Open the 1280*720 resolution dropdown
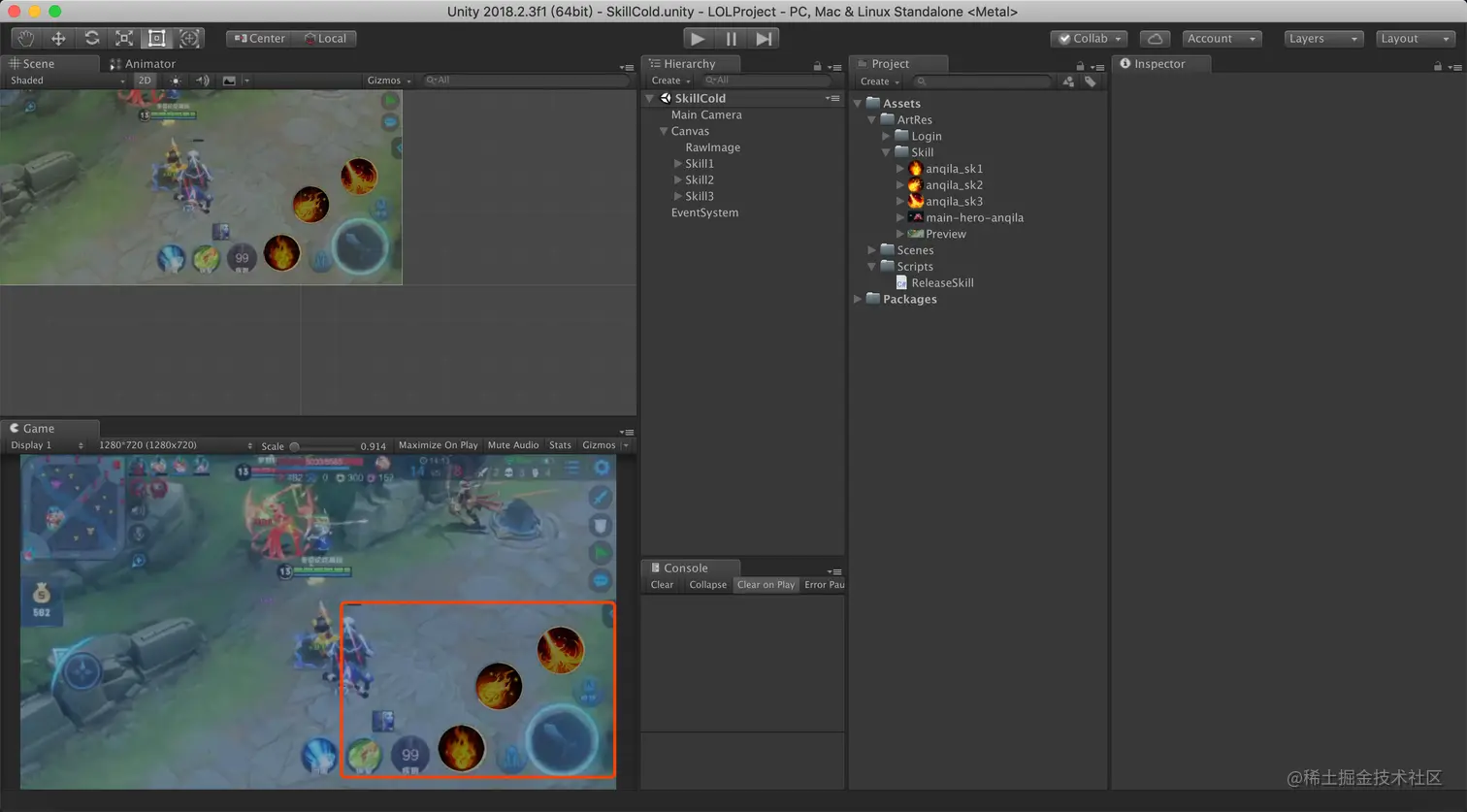 [x=175, y=445]
